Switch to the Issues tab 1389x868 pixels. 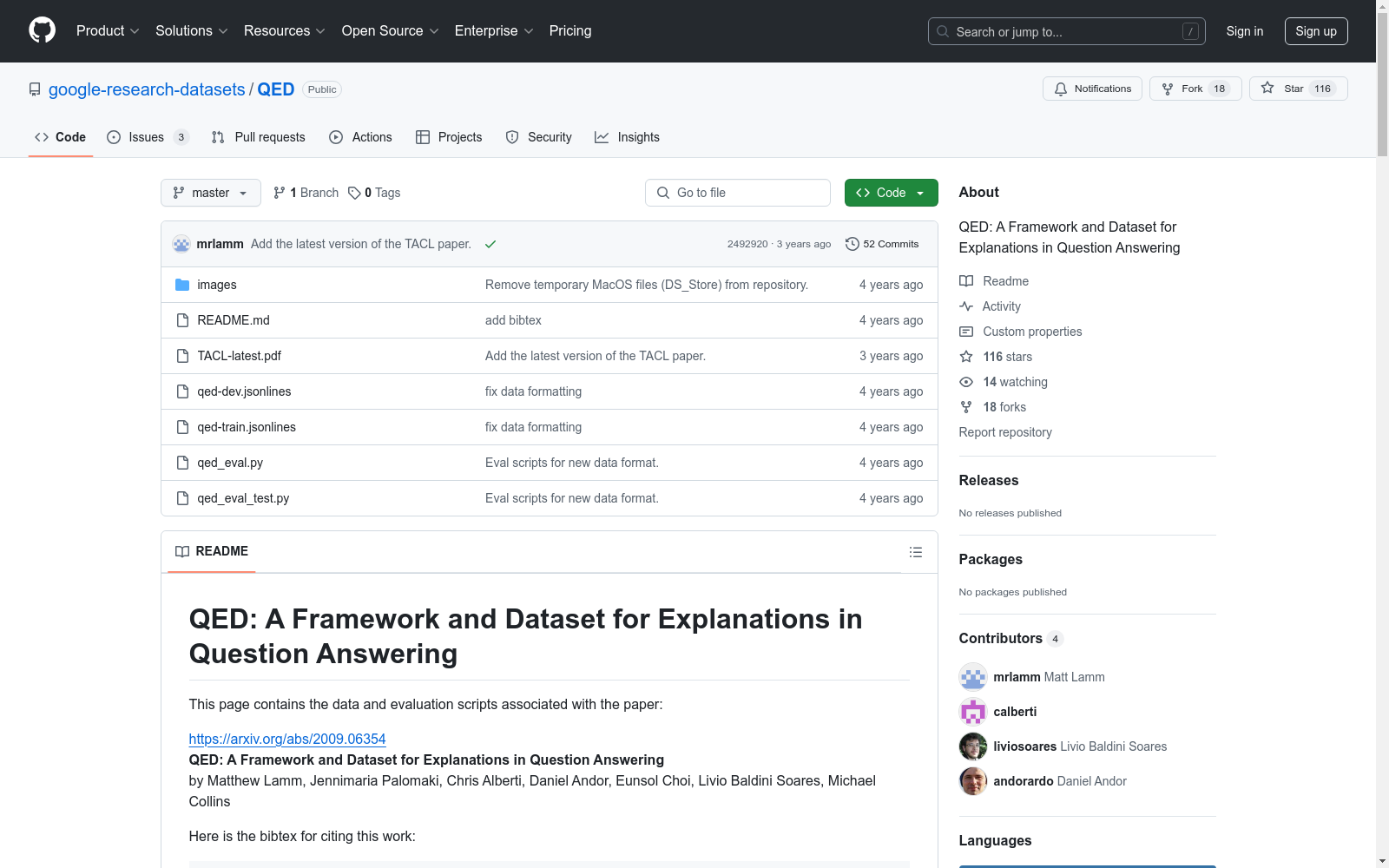coord(148,137)
